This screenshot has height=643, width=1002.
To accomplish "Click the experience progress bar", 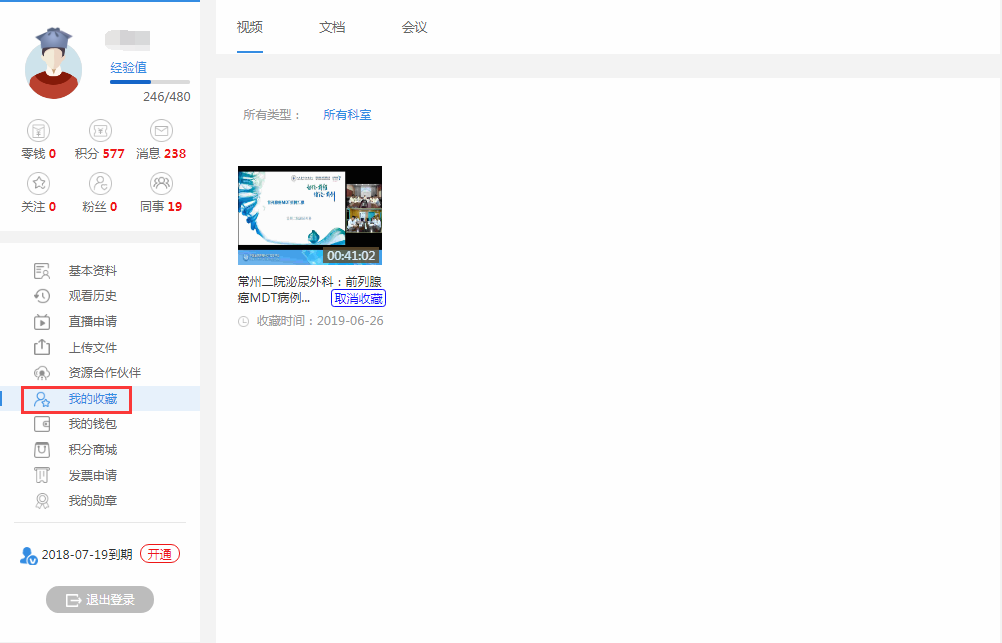I will click(150, 82).
